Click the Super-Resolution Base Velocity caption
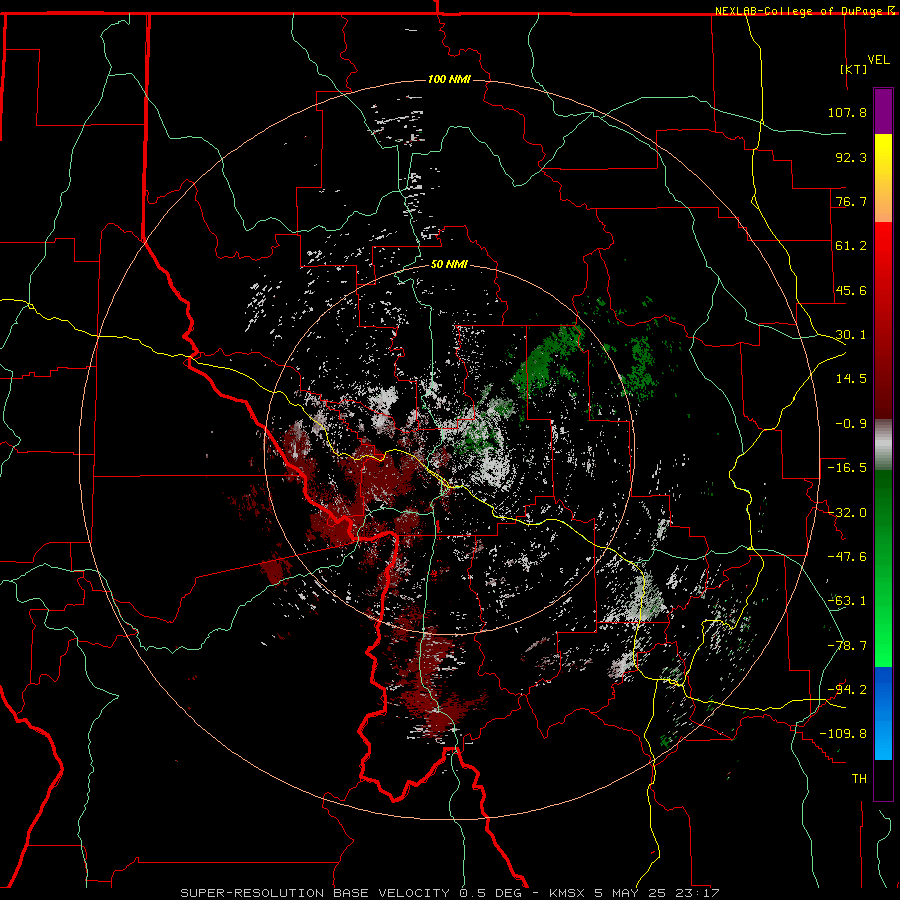Viewport: 900px width, 900px height. coord(449,893)
